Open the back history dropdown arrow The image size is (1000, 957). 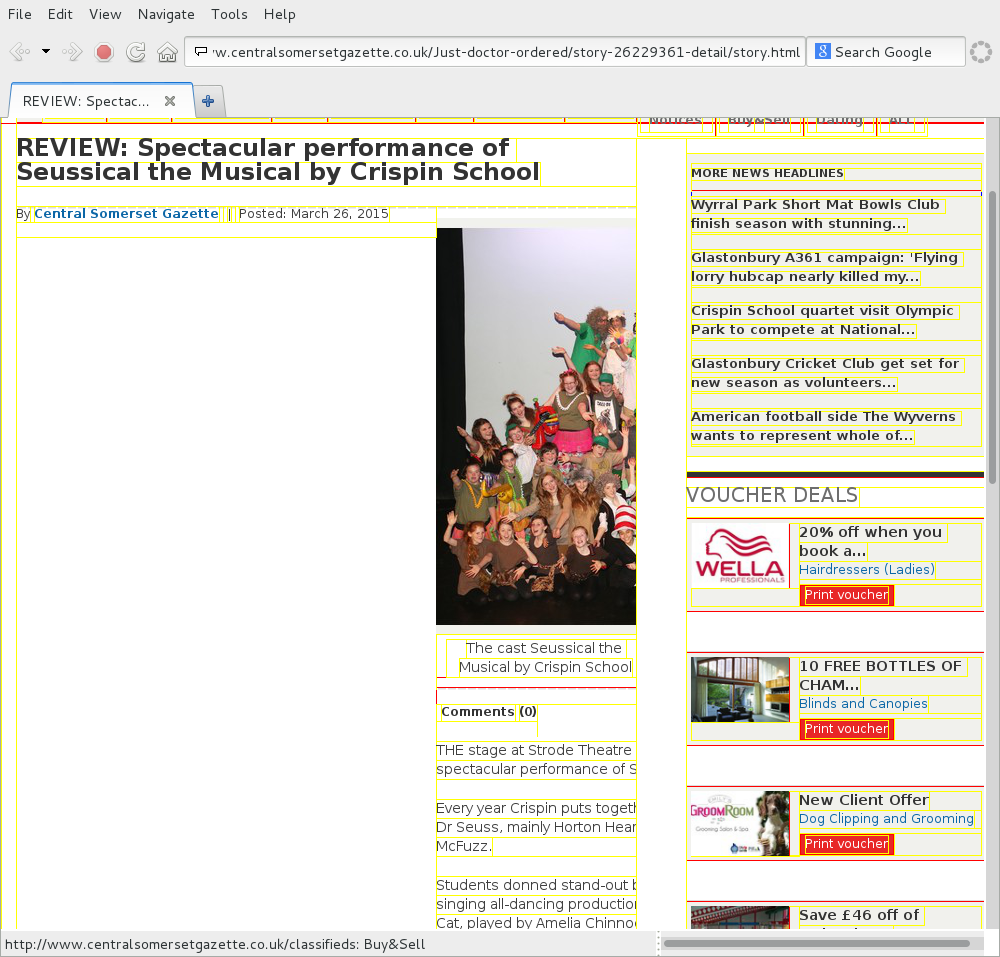(45, 52)
